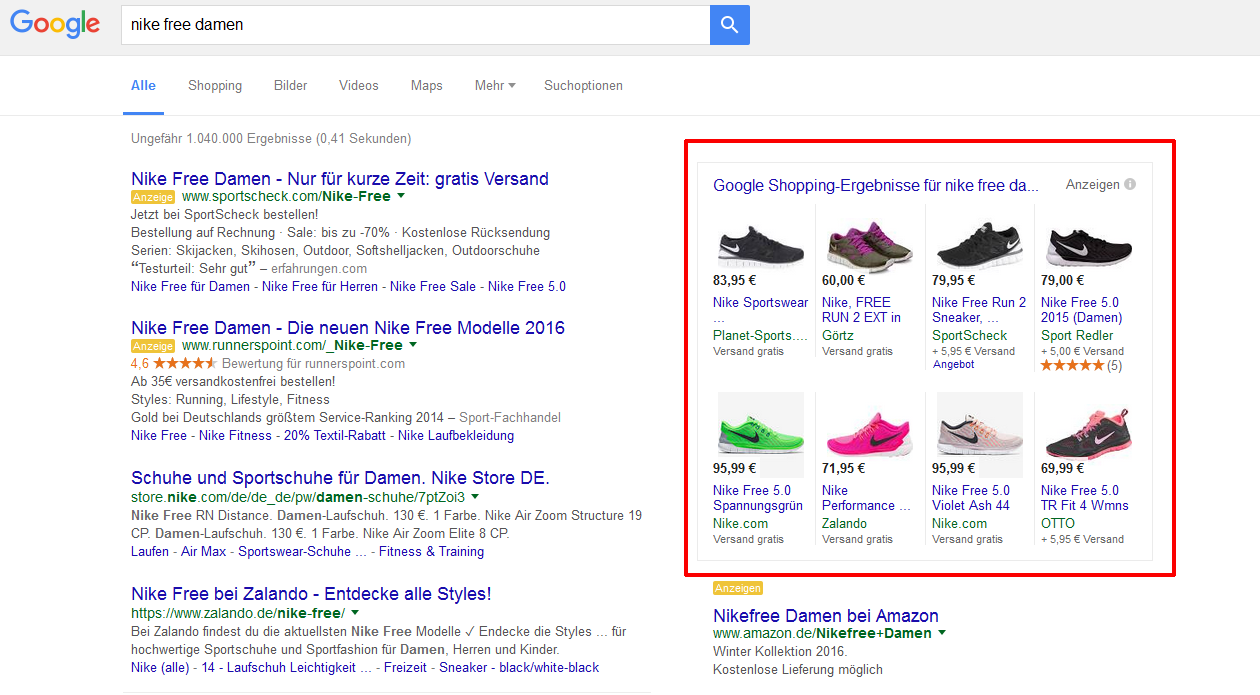The image size is (1260, 695).
Task: Open 'Die neuen Nike Free Modelle 2016' result
Action: [x=348, y=328]
